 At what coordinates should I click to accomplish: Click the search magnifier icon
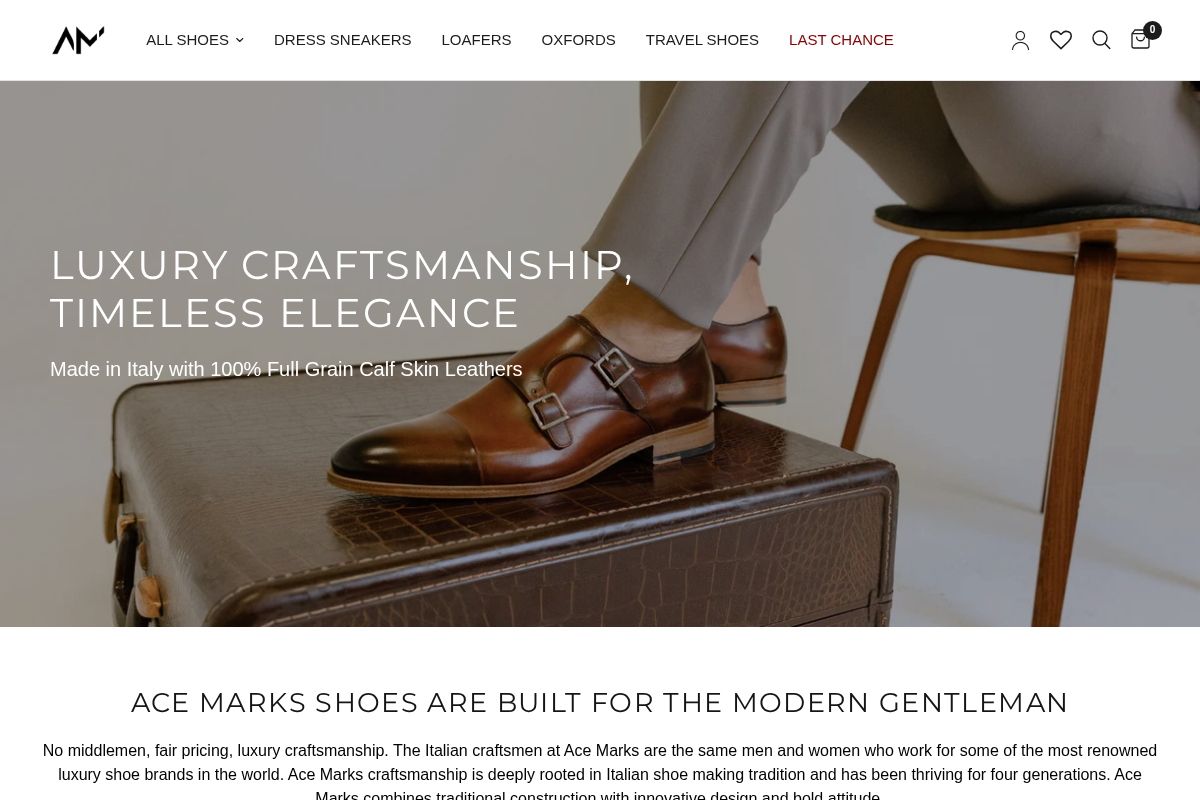[x=1101, y=40]
